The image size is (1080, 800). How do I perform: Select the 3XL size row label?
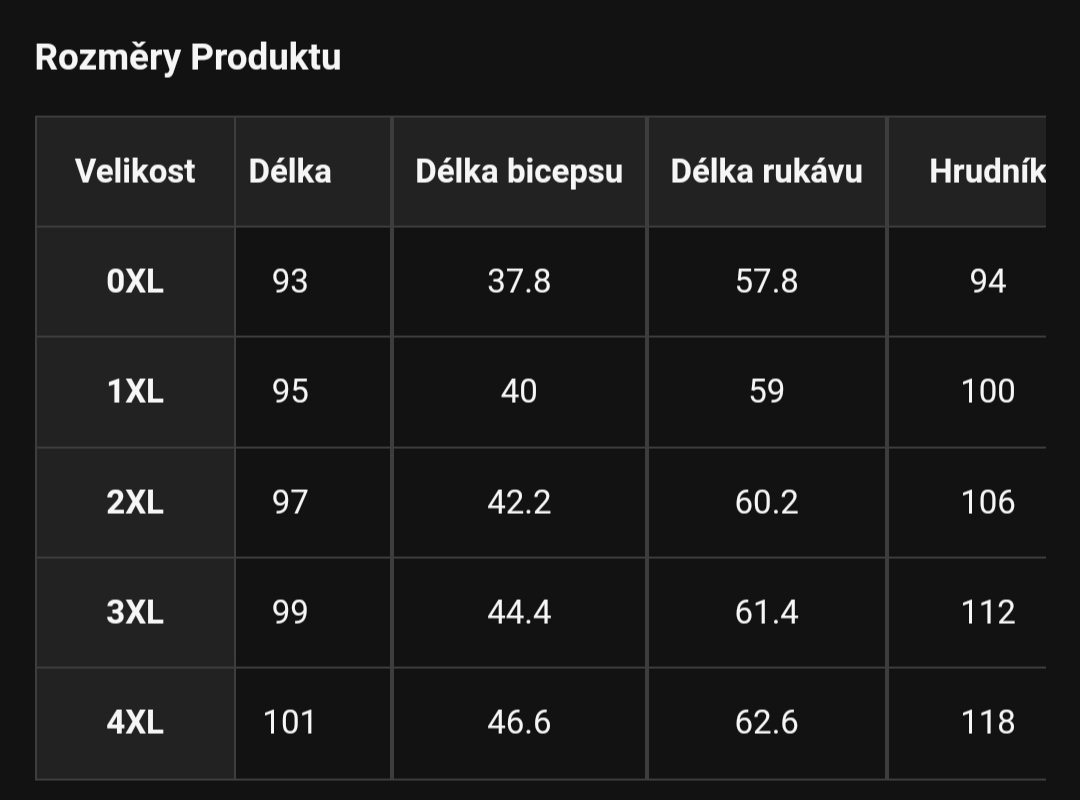click(x=135, y=612)
